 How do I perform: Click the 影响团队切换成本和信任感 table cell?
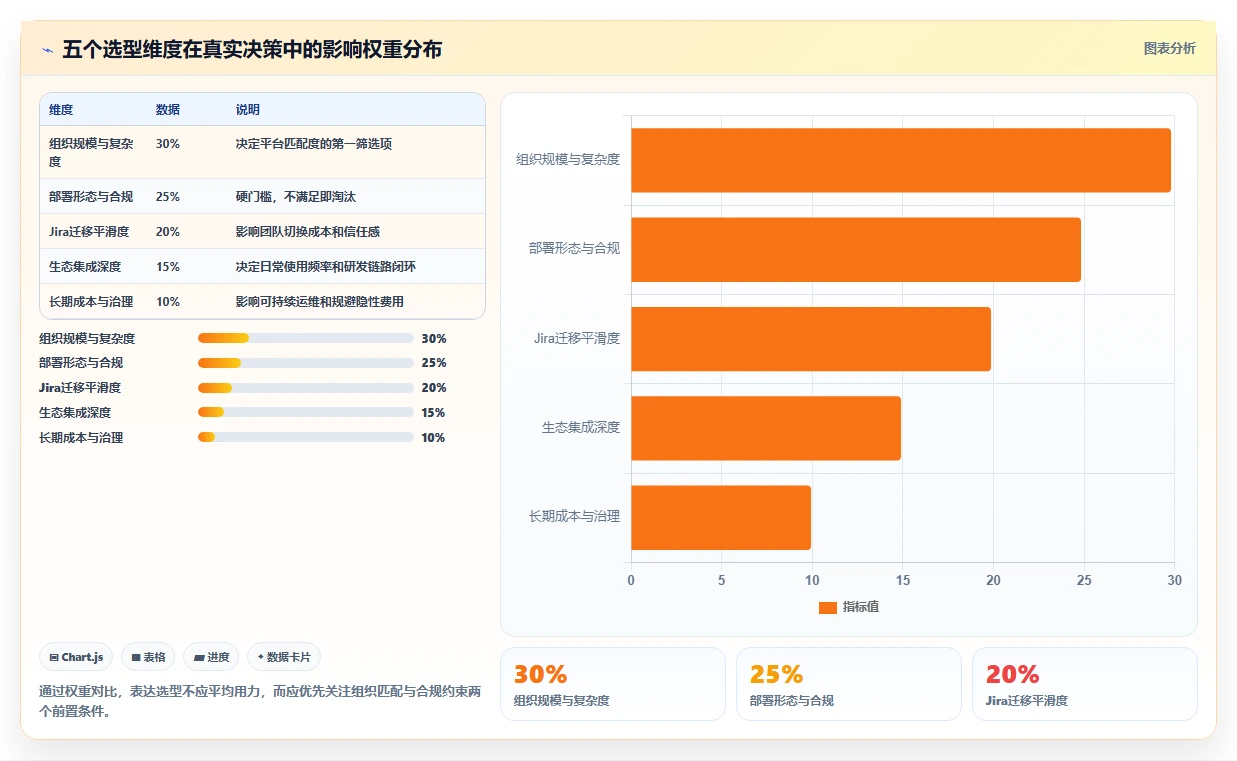(x=308, y=232)
